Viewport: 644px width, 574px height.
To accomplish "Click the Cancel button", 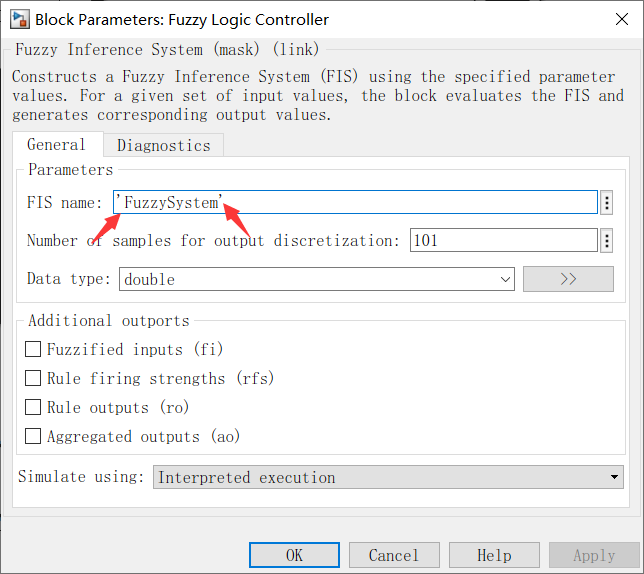I will pyautogui.click(x=394, y=555).
